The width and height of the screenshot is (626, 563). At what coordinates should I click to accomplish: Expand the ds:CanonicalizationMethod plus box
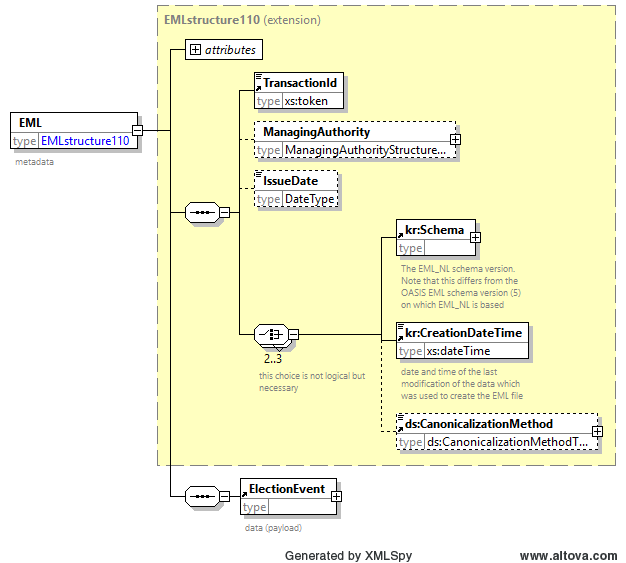[x=597, y=432]
